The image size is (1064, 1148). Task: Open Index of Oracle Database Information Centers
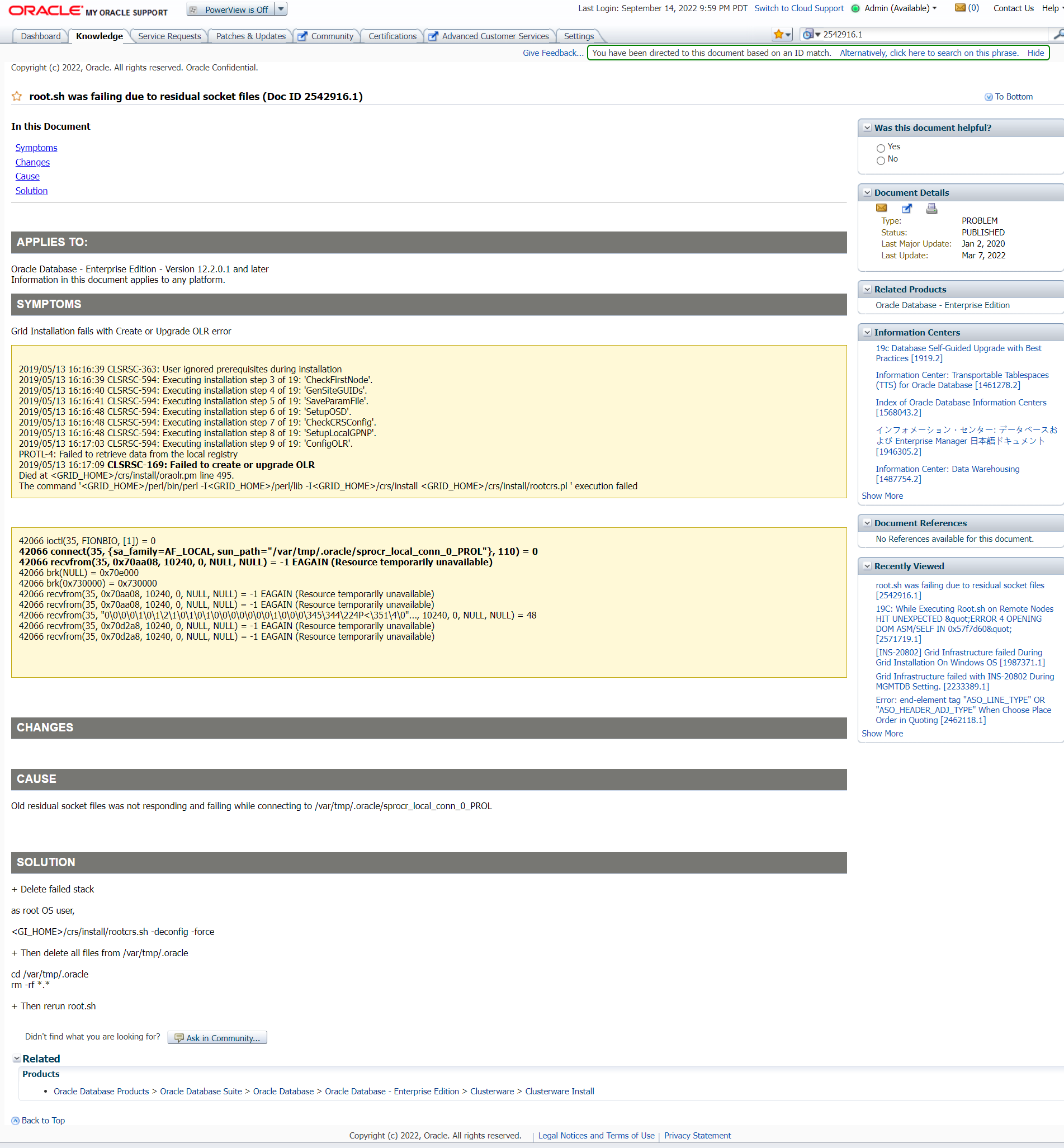961,407
